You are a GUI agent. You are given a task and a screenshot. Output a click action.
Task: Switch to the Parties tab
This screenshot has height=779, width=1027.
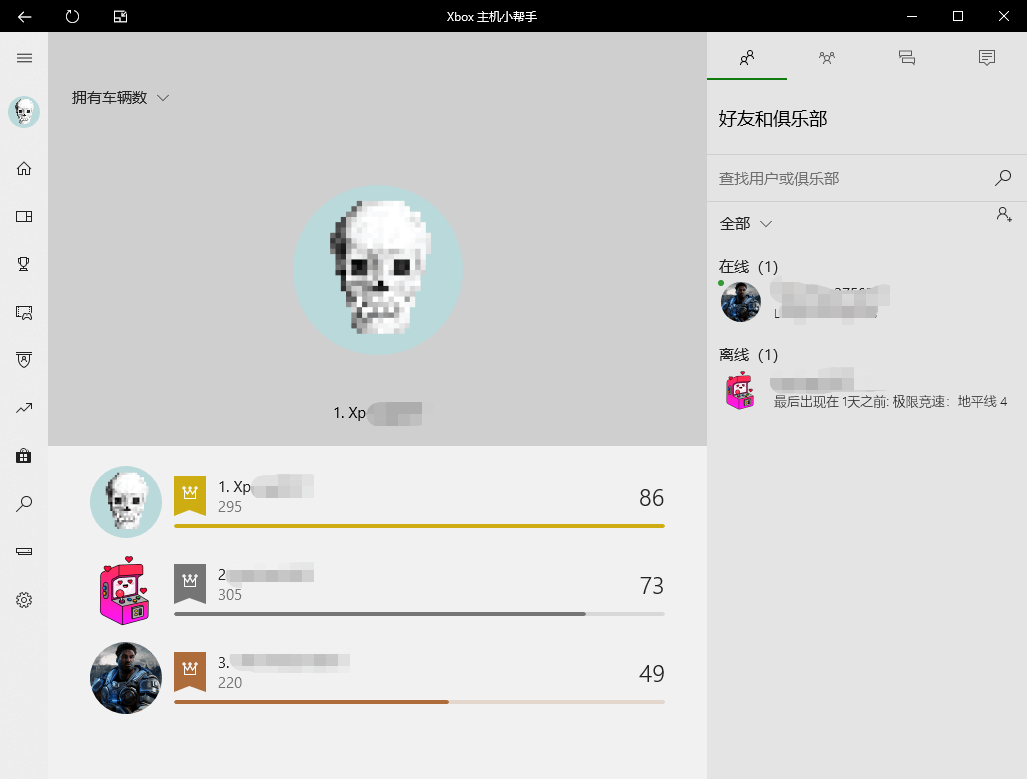click(x=827, y=58)
